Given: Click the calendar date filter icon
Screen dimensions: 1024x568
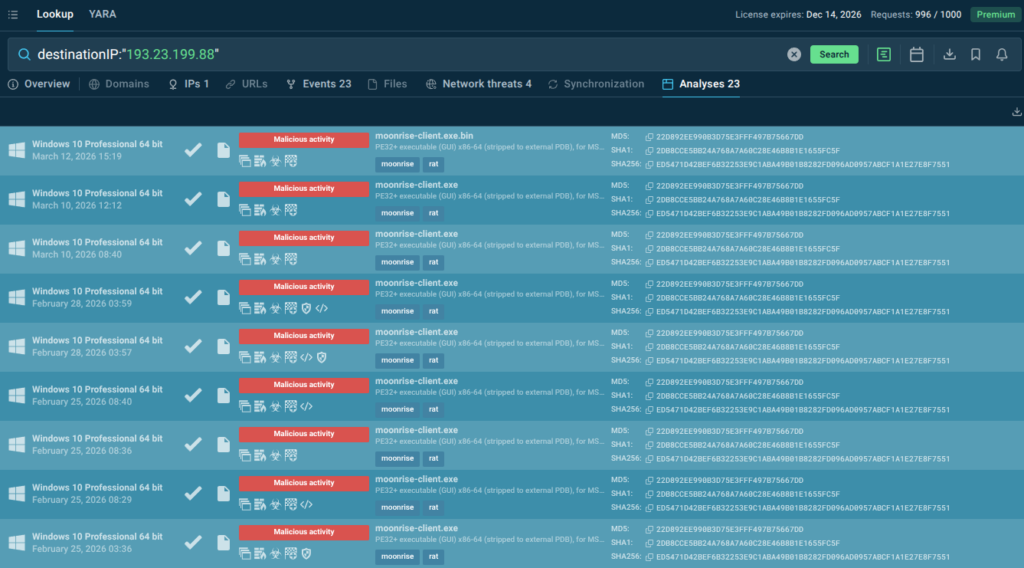Looking at the screenshot, I should pos(916,55).
